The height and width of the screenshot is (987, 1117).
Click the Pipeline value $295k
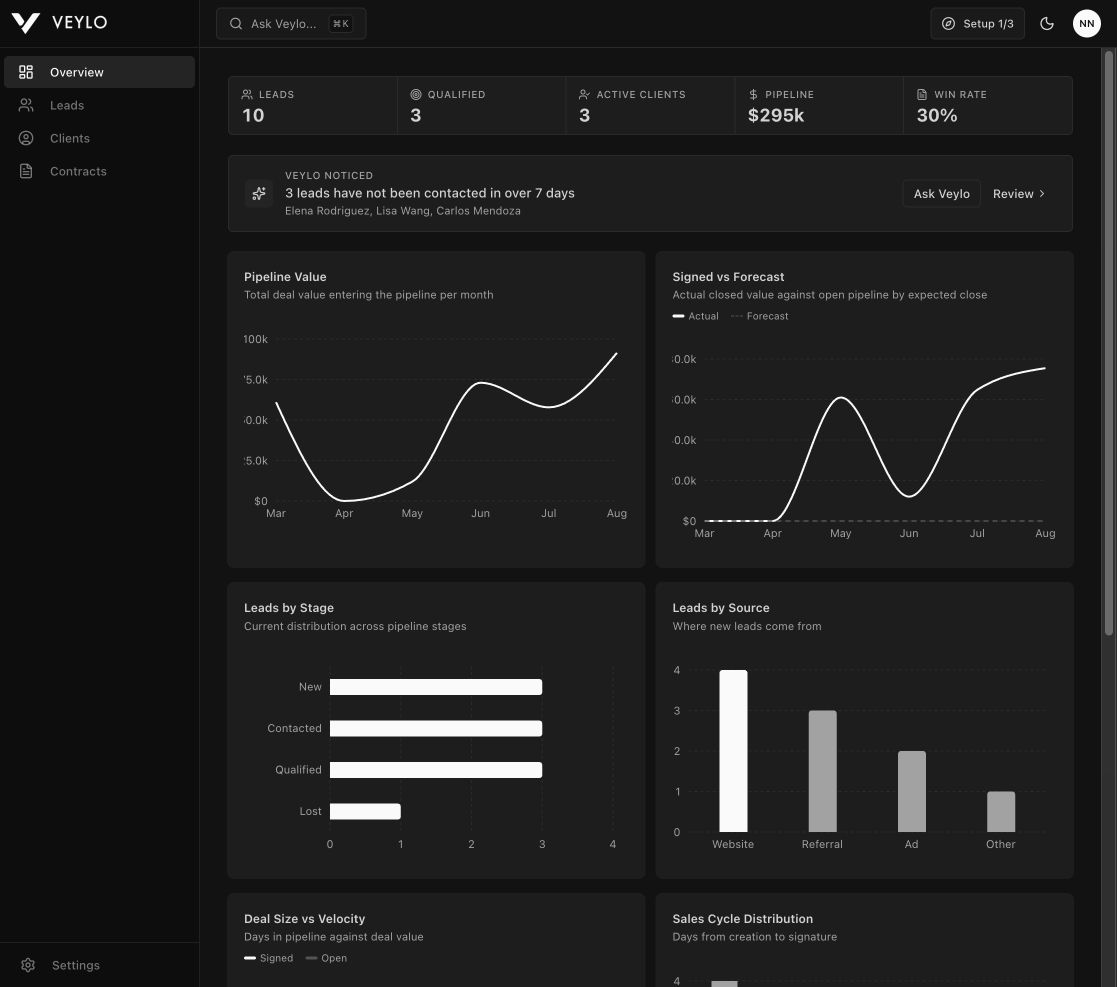[x=776, y=115]
